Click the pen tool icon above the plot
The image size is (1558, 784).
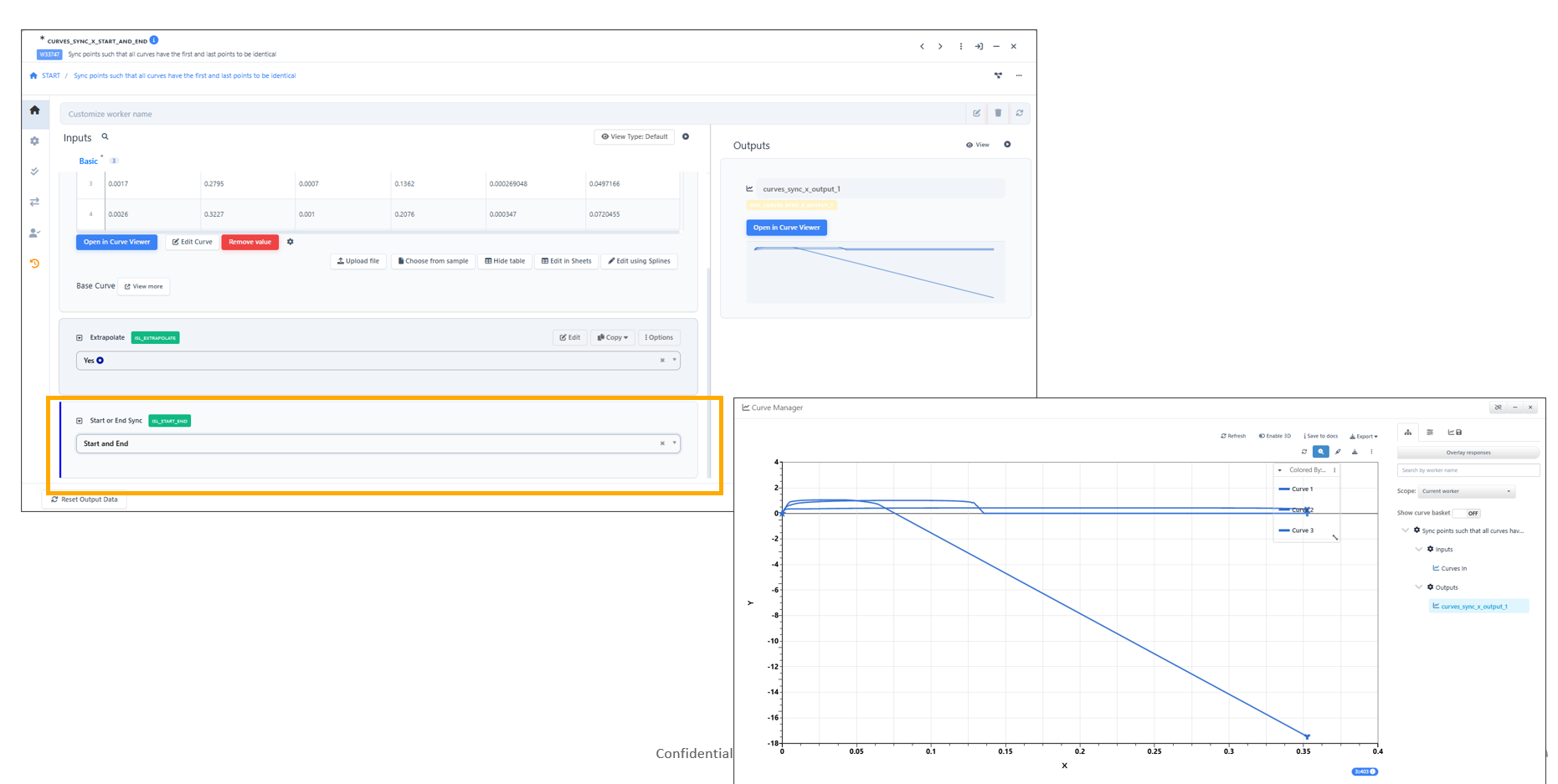1338,452
